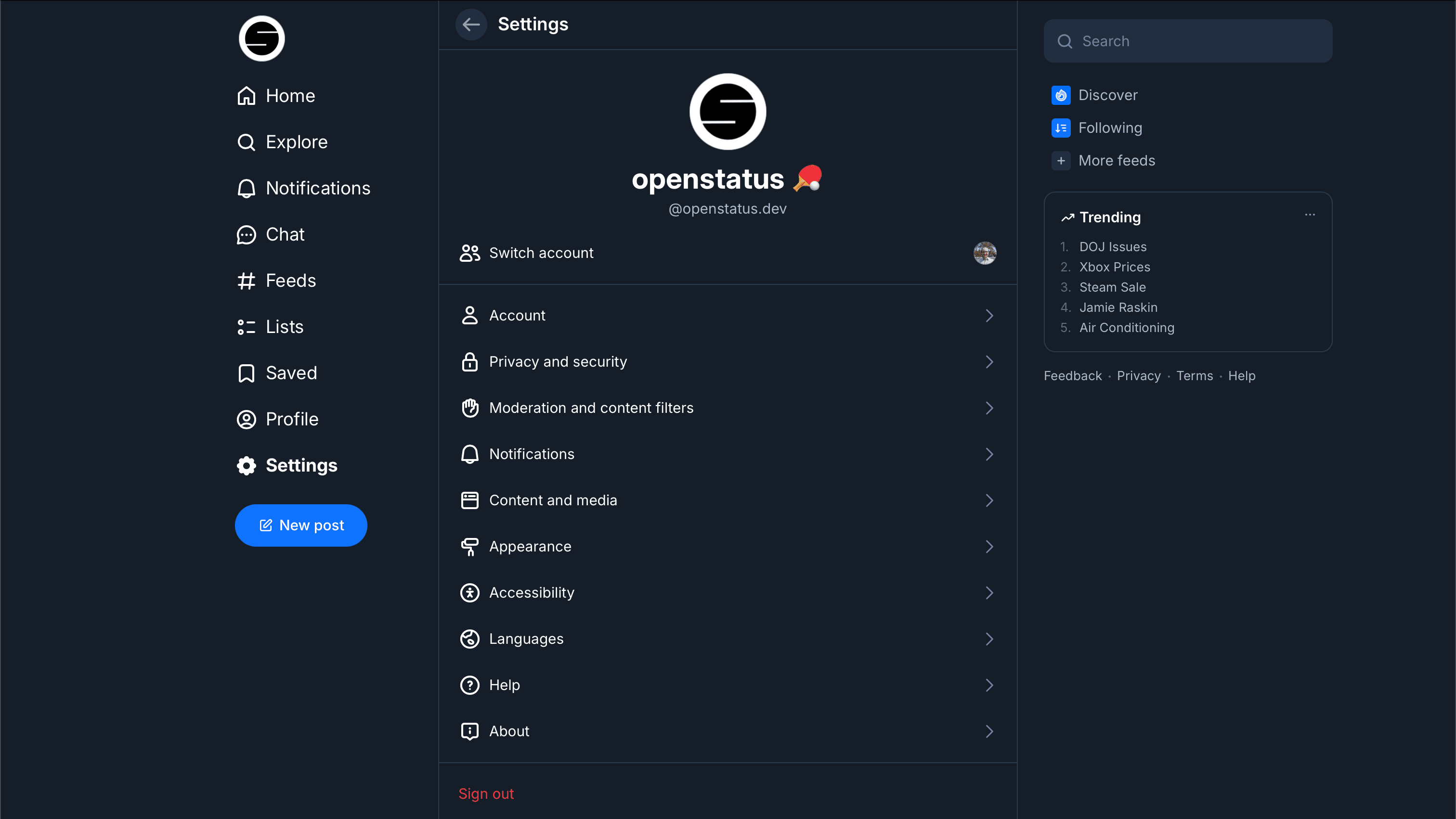Click the Switch account people icon

[x=470, y=253]
